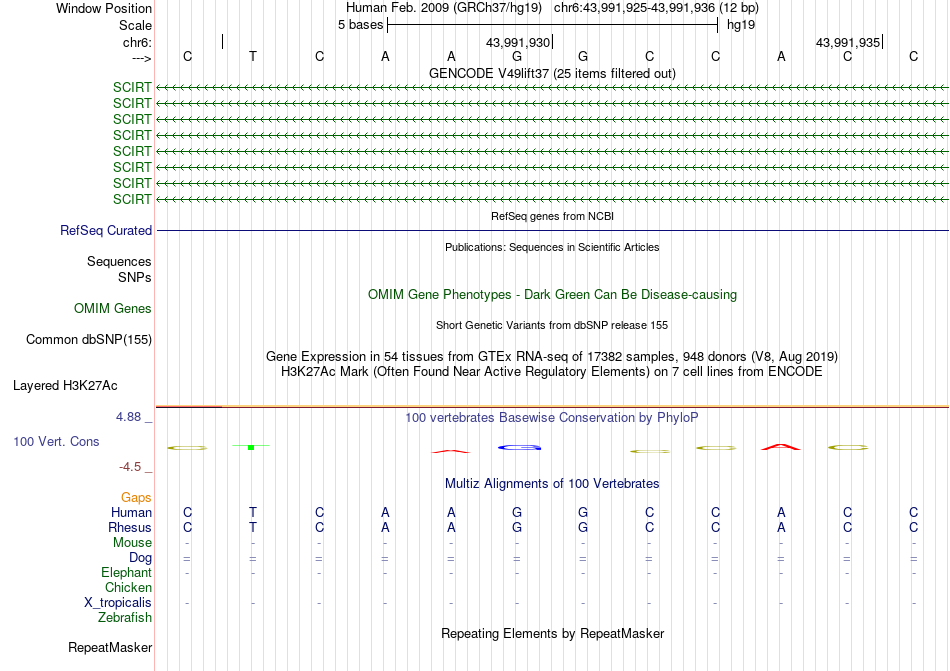Open 100 vertebrates Basewise Conservation by PhyloP title
Screen dimensions: 950x671
click(x=552, y=417)
